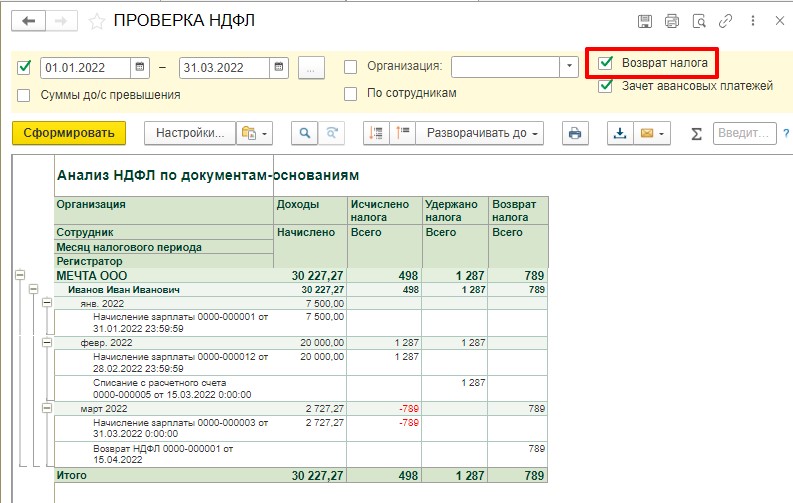Viewport: 793px width, 503px height.
Task: Expand all groups icon in toolbar
Action: click(403, 133)
